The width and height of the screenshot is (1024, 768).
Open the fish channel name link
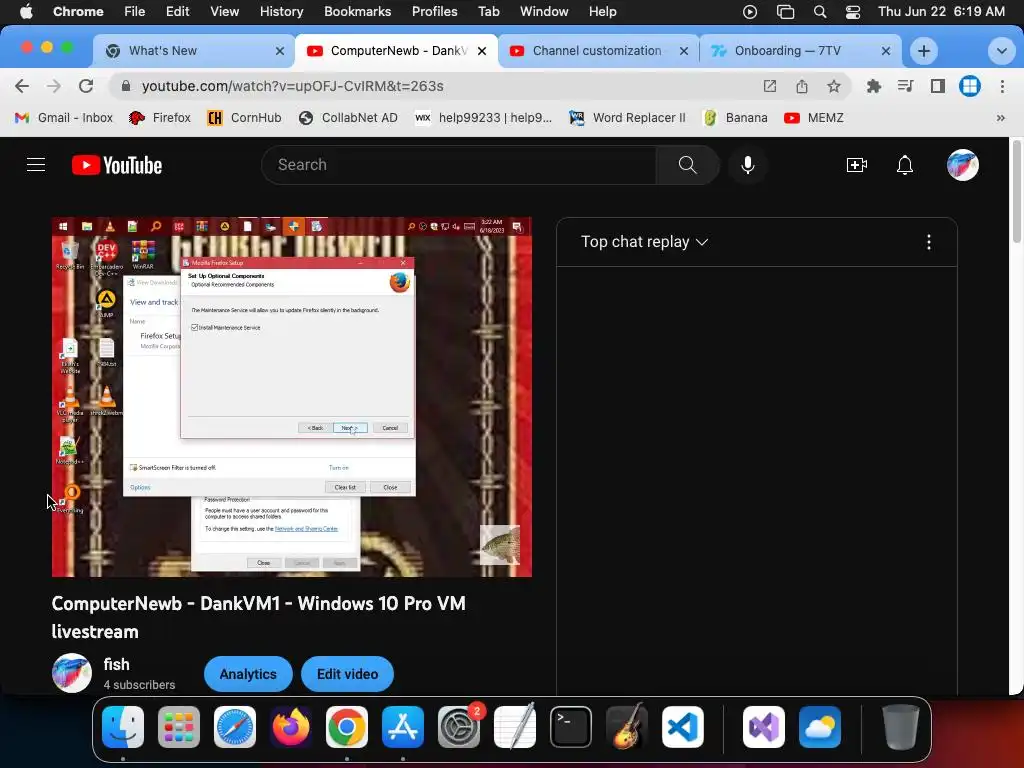coord(116,664)
